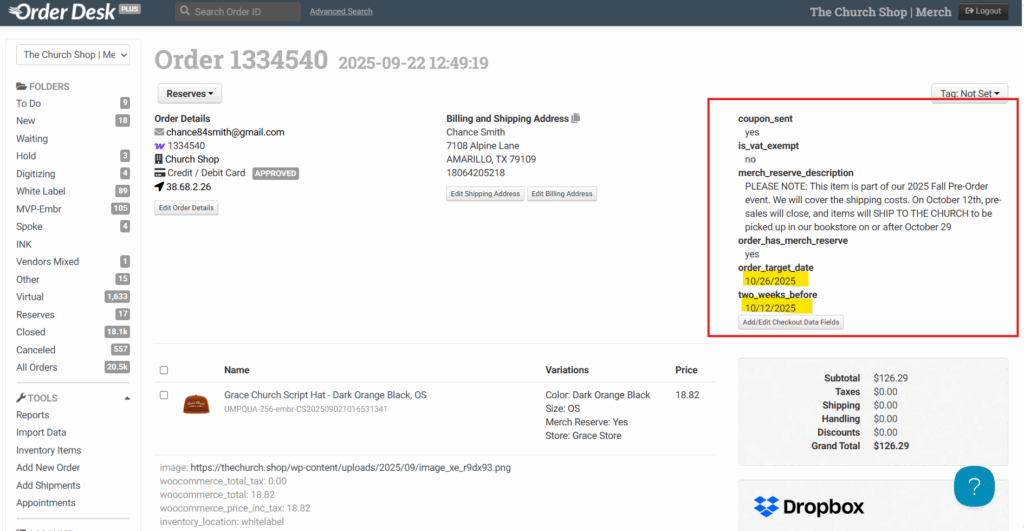
Task: Open the blue help question mark button
Action: tap(973, 486)
